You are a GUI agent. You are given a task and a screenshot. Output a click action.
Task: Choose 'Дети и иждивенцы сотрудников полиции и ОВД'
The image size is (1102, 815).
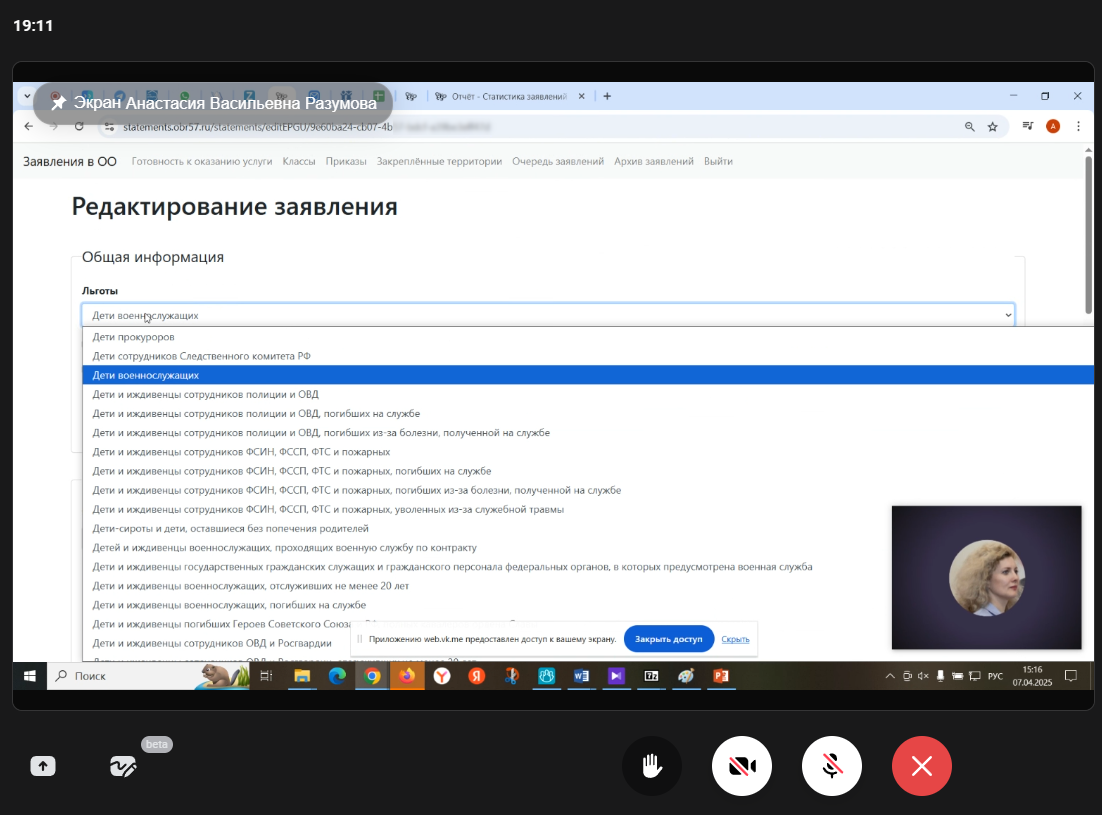[x=206, y=394]
